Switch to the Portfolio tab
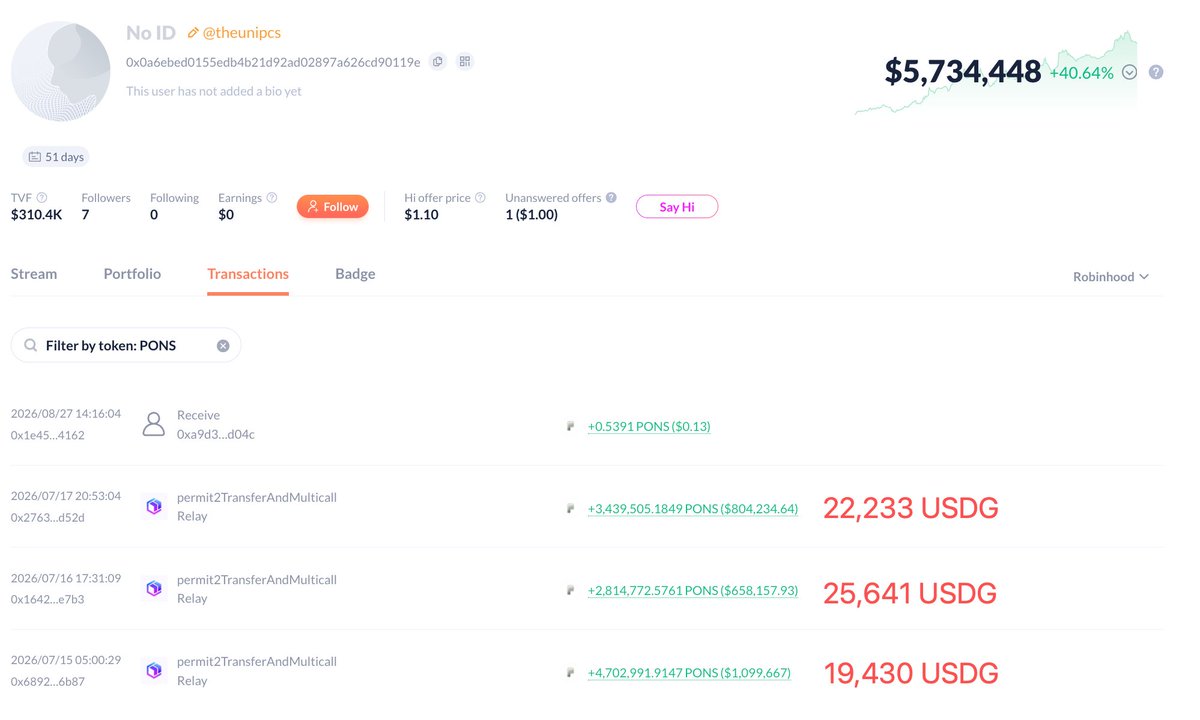 [132, 274]
